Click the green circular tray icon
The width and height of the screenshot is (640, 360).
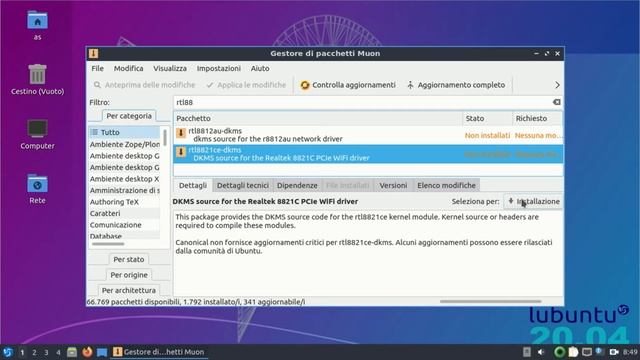559,352
